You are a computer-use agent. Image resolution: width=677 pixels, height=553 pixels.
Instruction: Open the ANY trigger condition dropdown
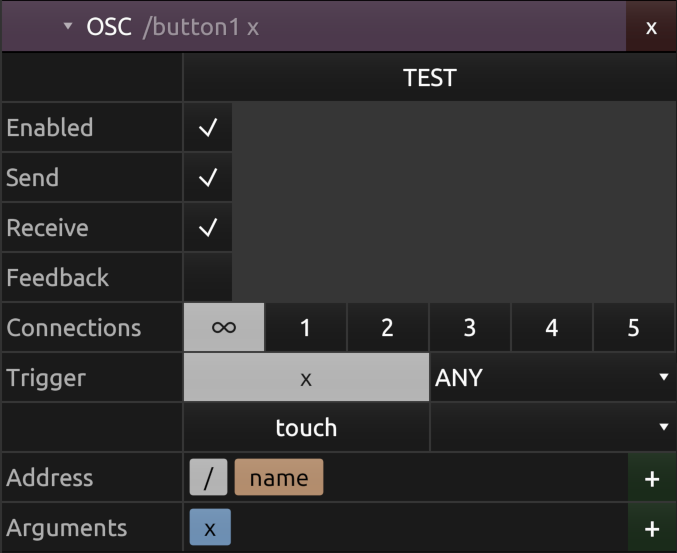[x=553, y=377]
